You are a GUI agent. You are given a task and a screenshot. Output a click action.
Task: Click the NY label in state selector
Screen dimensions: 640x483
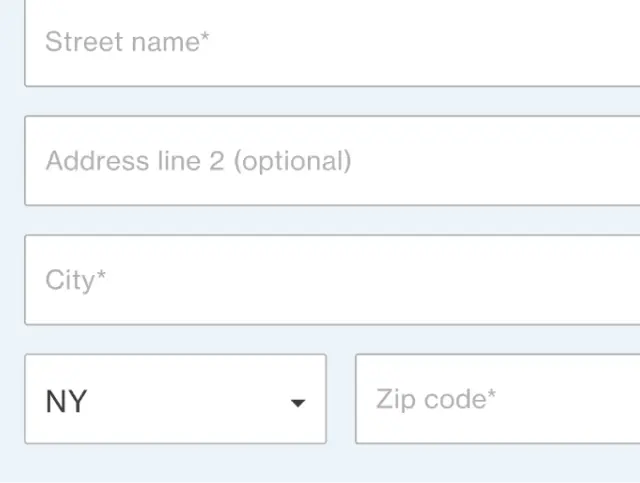(x=66, y=402)
